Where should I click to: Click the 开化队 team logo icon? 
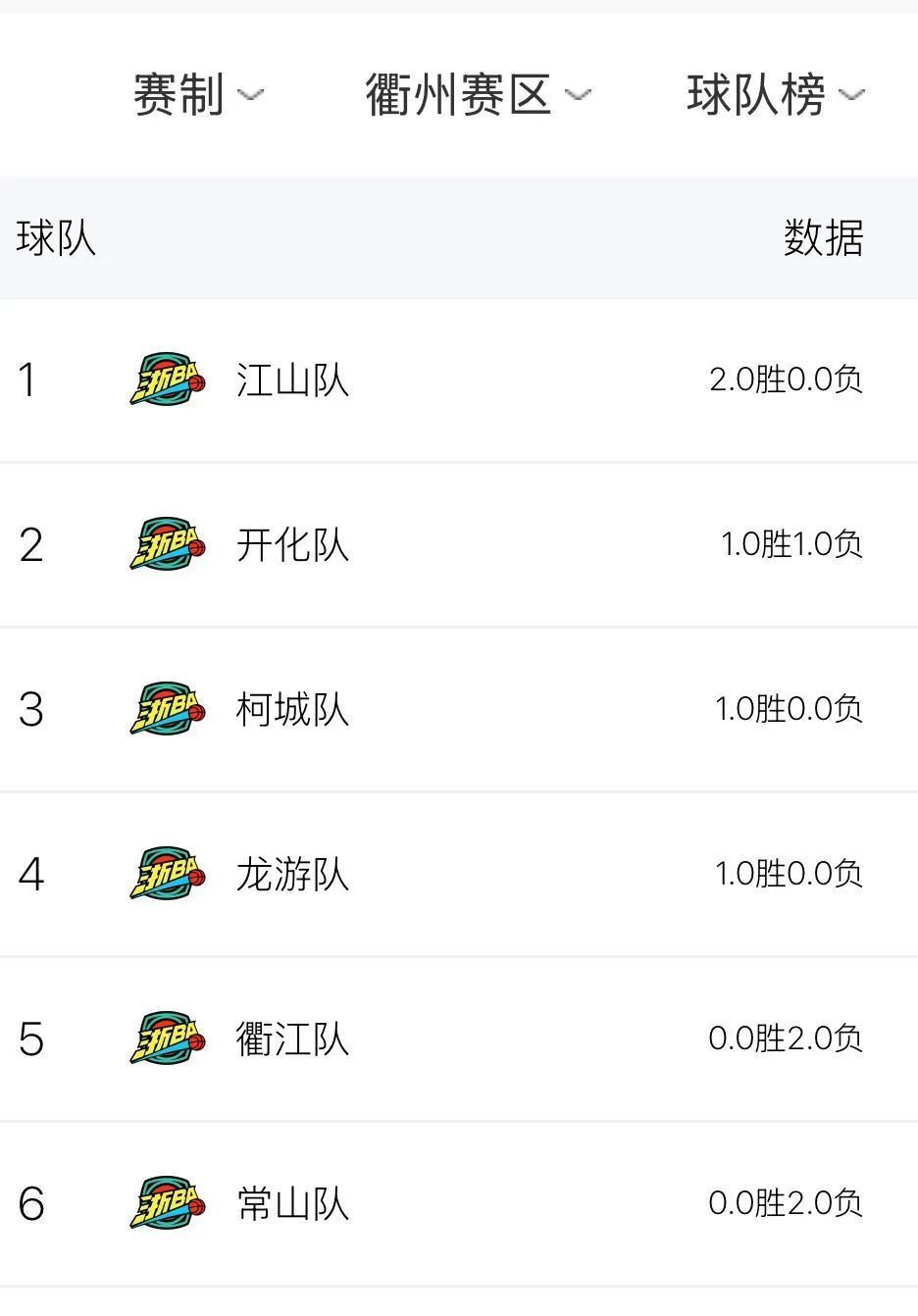[x=168, y=544]
